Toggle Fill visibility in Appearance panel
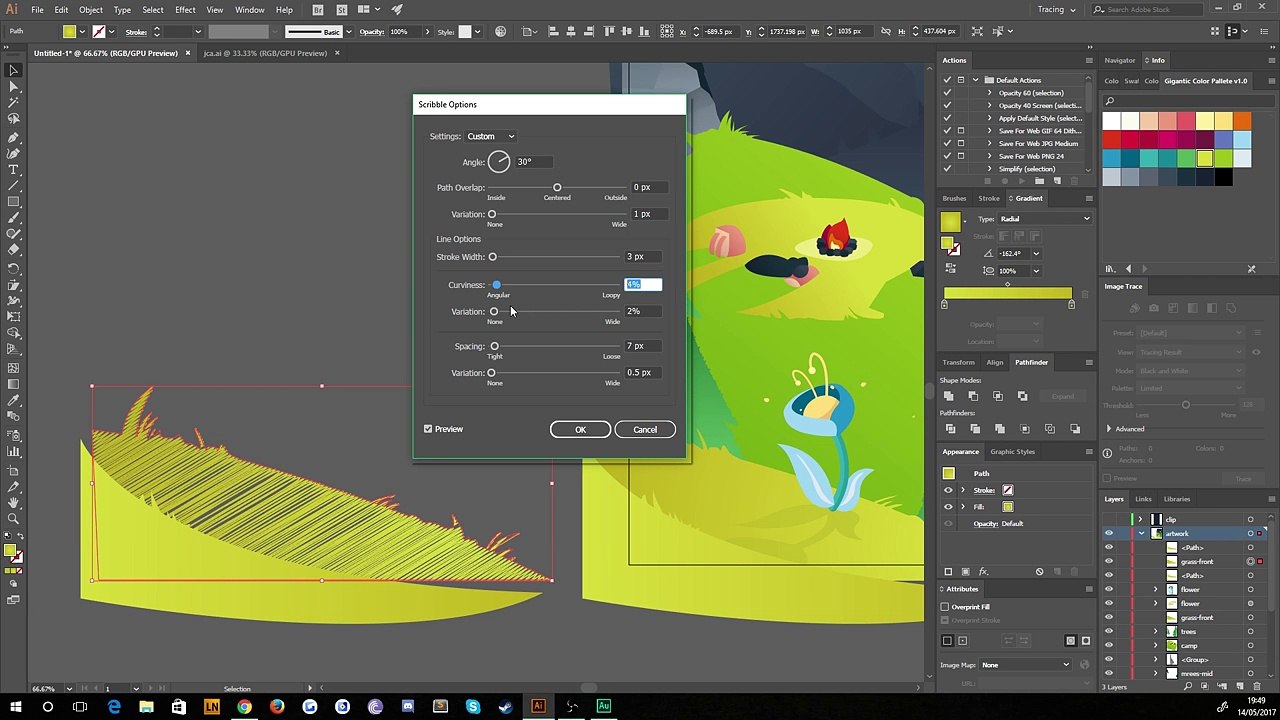The width and height of the screenshot is (1280, 720). point(948,507)
